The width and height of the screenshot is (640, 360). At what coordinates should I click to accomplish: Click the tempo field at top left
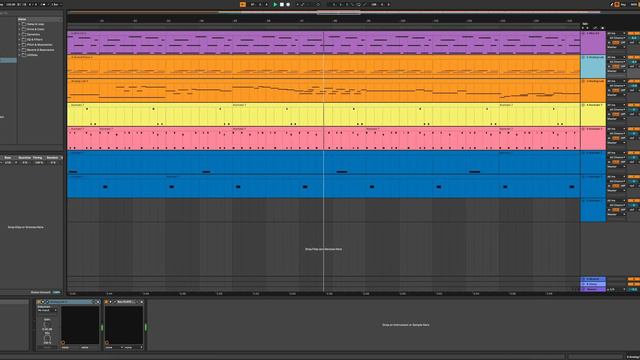click(x=11, y=4)
